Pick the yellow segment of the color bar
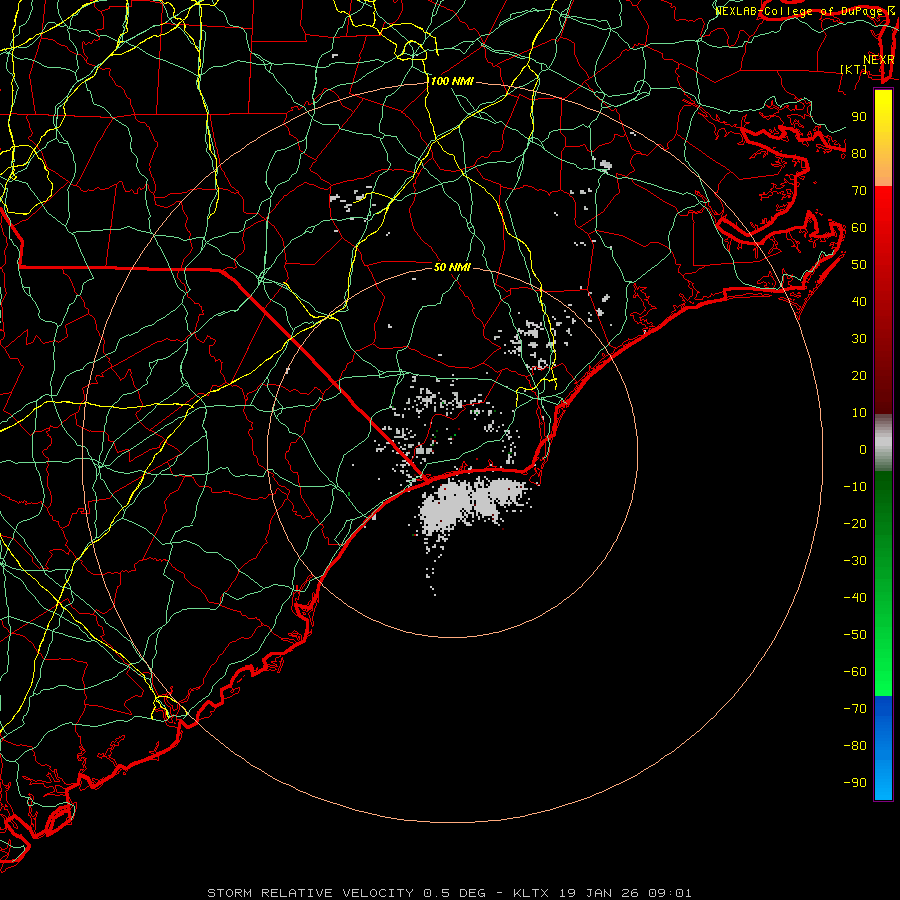The width and height of the screenshot is (900, 900). pyautogui.click(x=883, y=138)
